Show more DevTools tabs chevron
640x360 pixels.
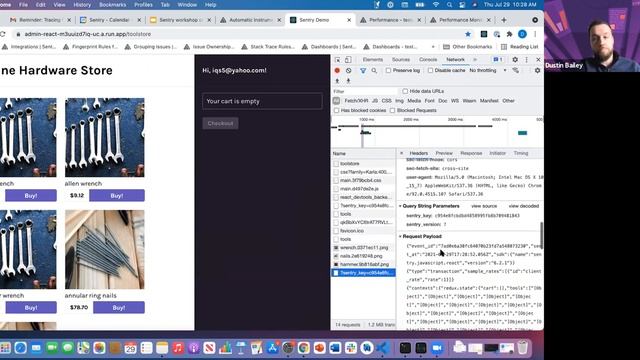pyautogui.click(x=475, y=60)
